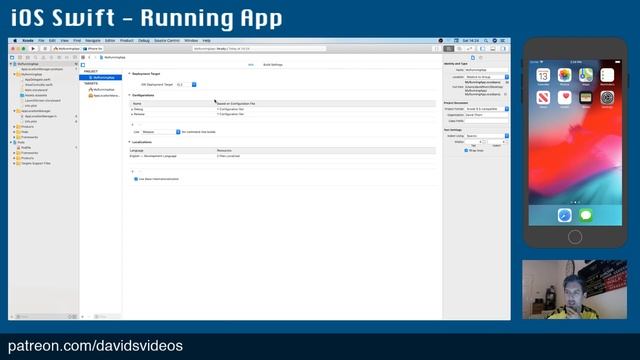640x360 pixels.
Task: Select the Version editor button
Action: tap(469, 49)
